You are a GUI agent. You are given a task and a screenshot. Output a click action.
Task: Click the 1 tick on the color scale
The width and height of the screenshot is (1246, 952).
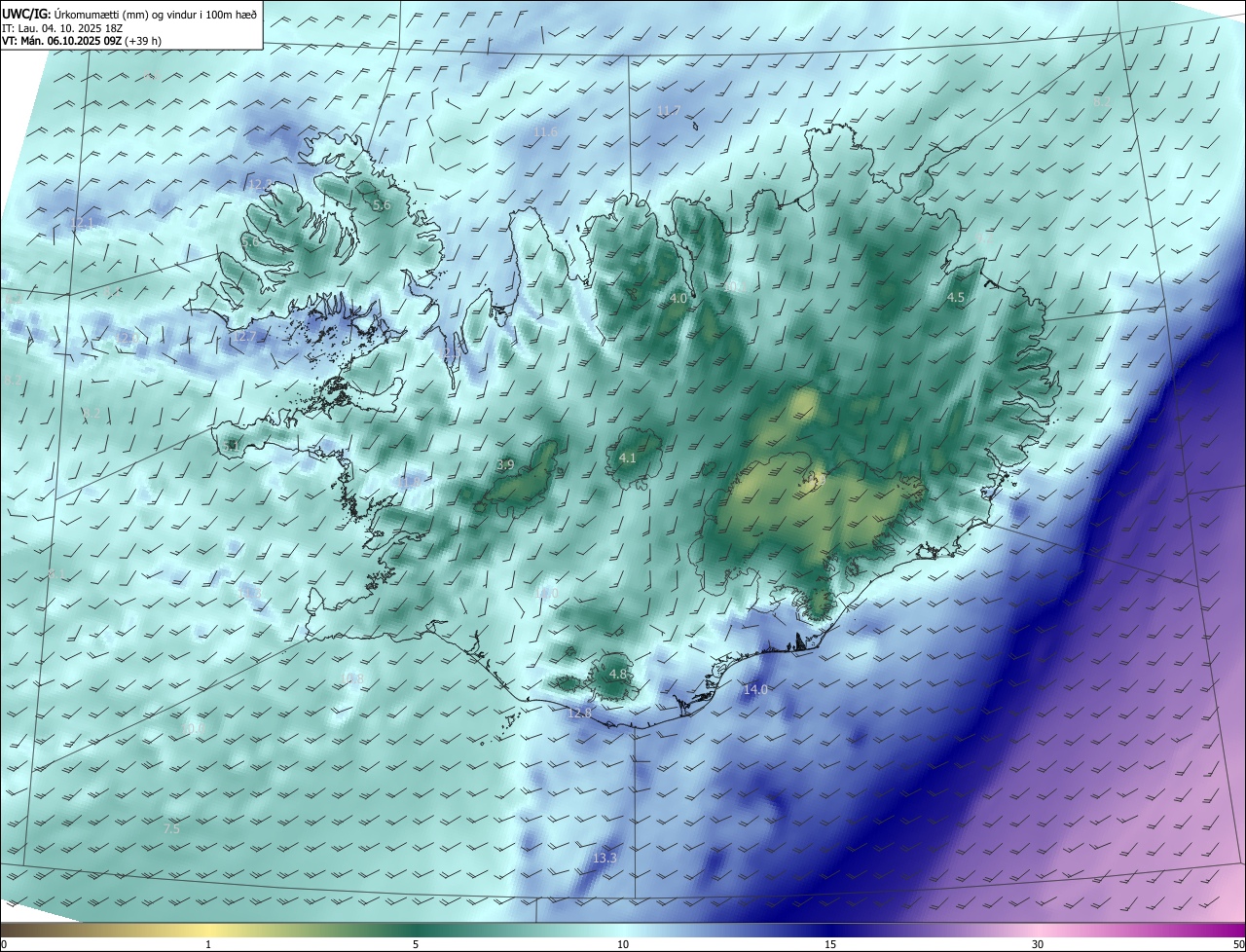pyautogui.click(x=208, y=944)
